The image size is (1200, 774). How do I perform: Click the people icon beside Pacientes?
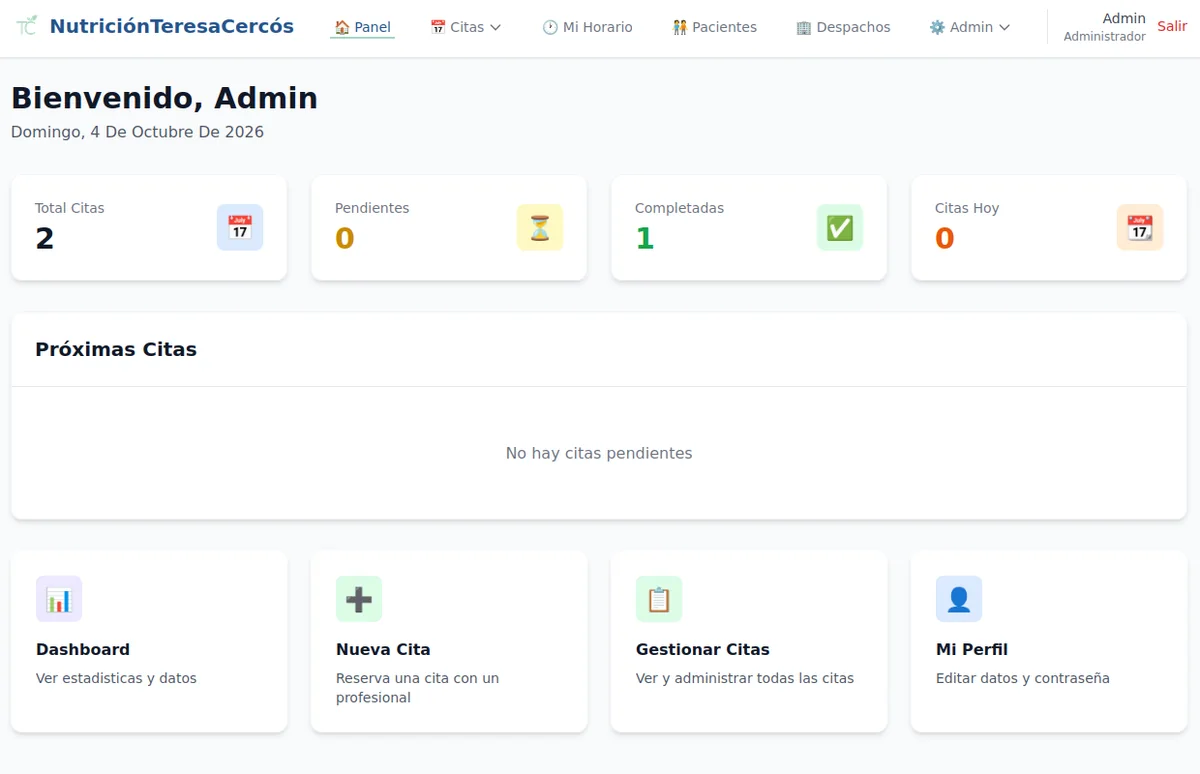tap(680, 27)
